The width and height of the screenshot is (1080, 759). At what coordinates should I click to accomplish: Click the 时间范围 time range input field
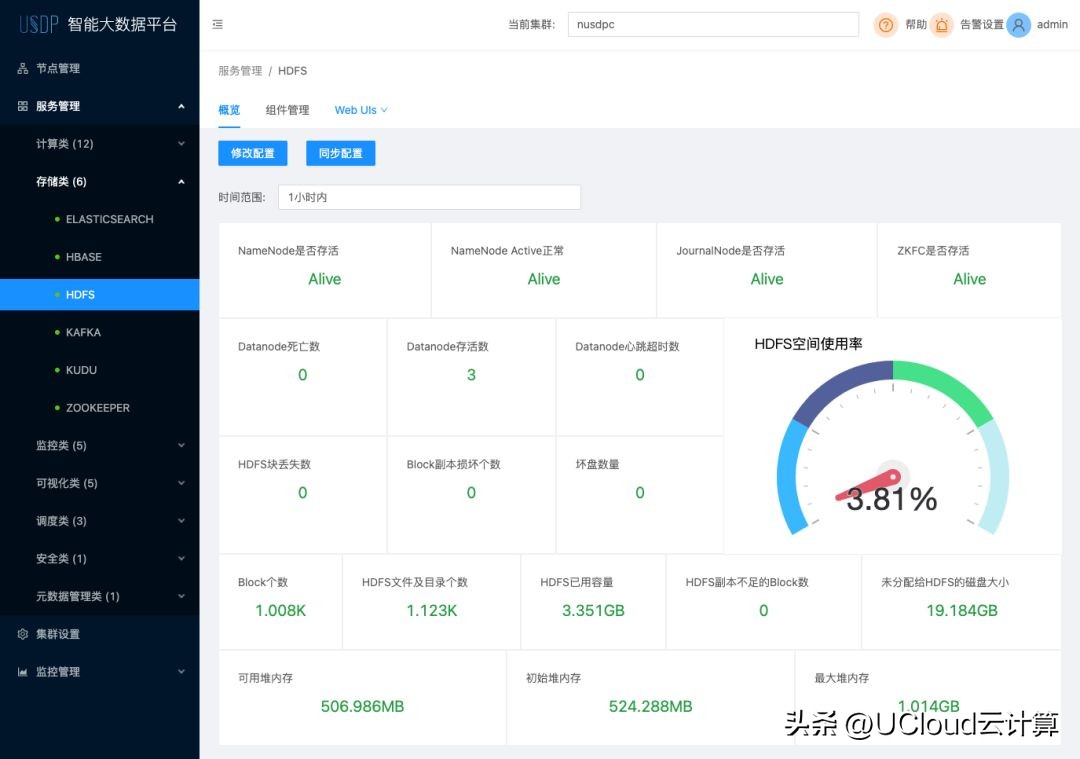click(x=430, y=197)
